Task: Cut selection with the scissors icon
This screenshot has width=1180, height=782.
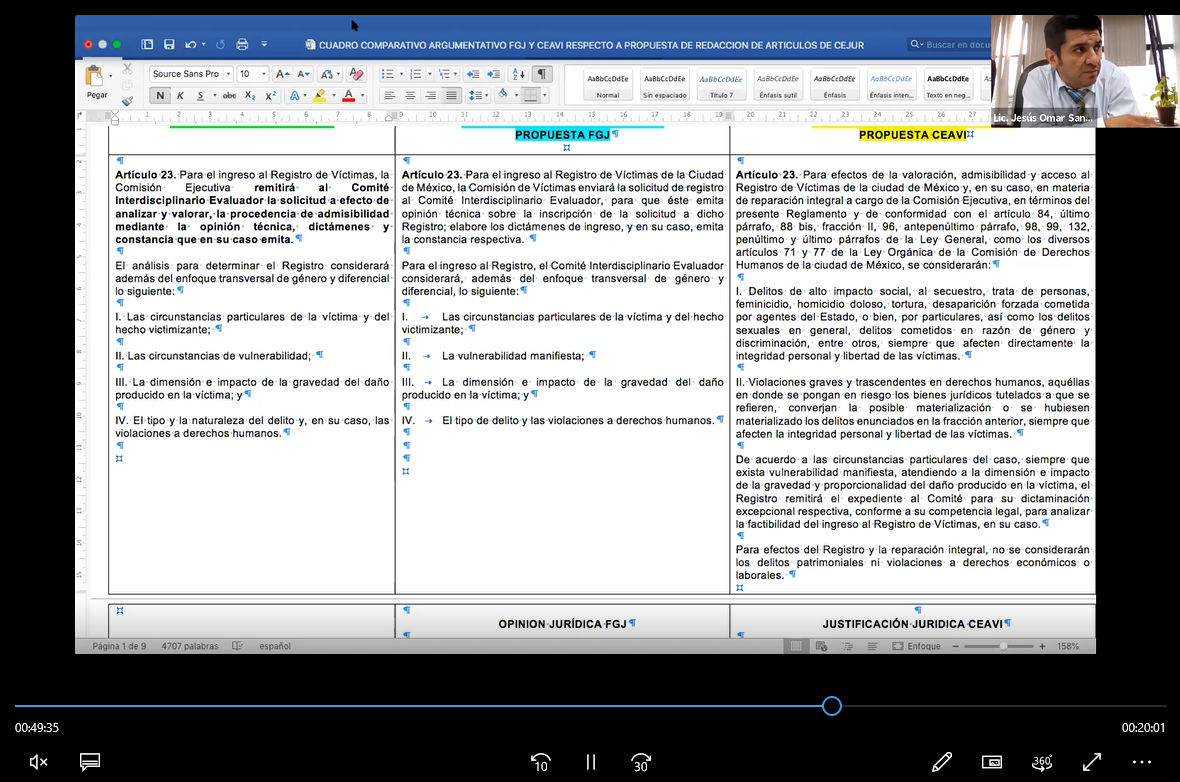Action: click(x=127, y=68)
